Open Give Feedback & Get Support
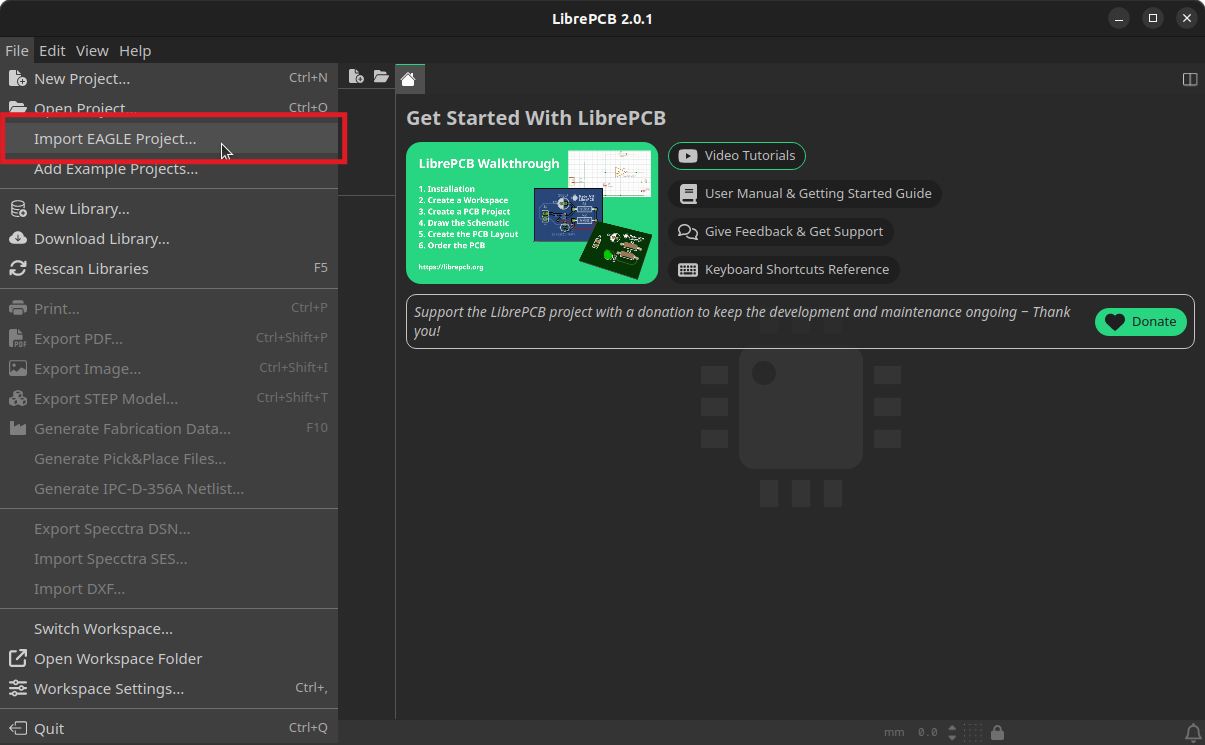The image size is (1205, 745). pyautogui.click(x=781, y=232)
